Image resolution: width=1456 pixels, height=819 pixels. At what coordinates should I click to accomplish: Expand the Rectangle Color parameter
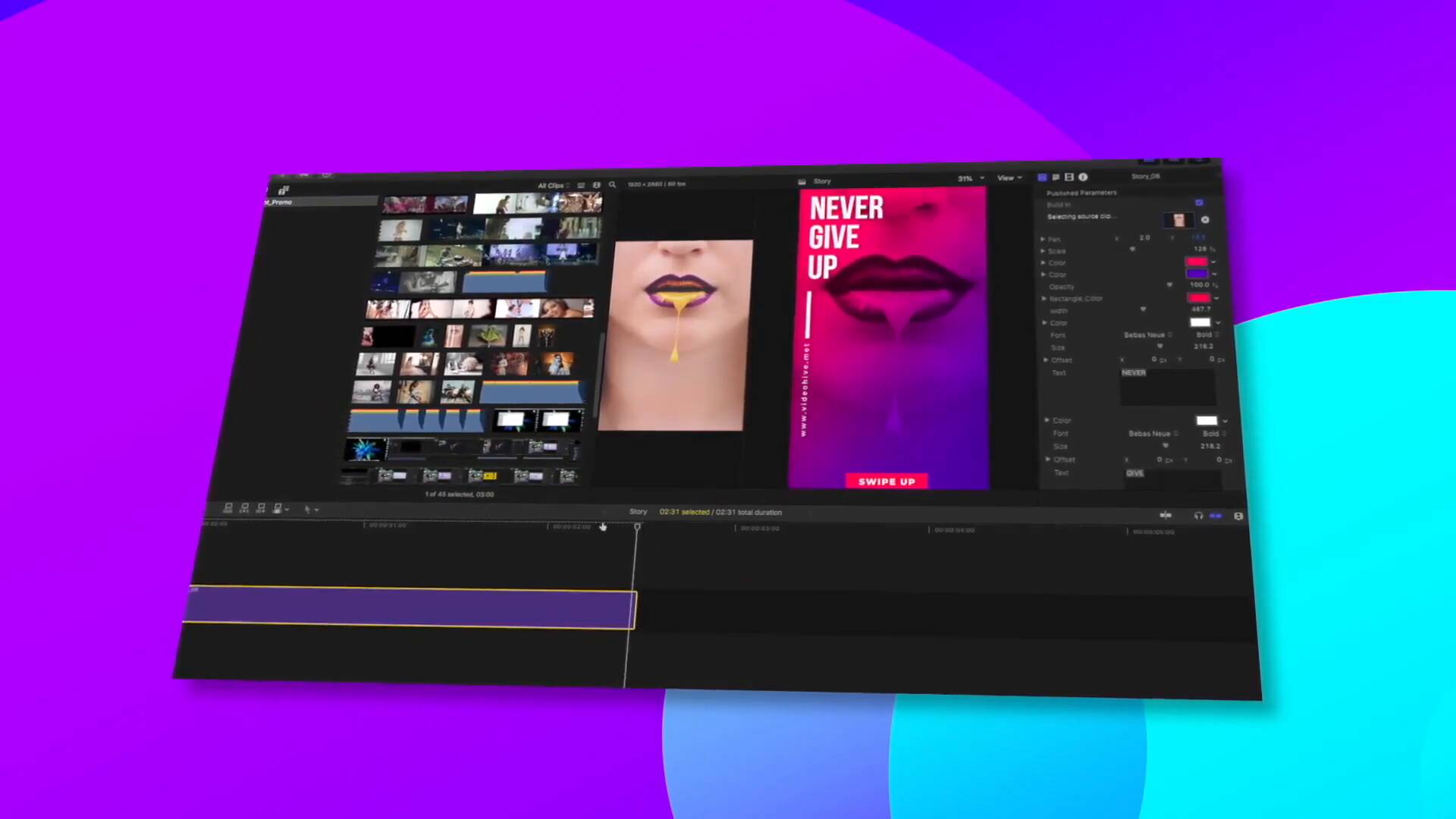coord(1044,299)
